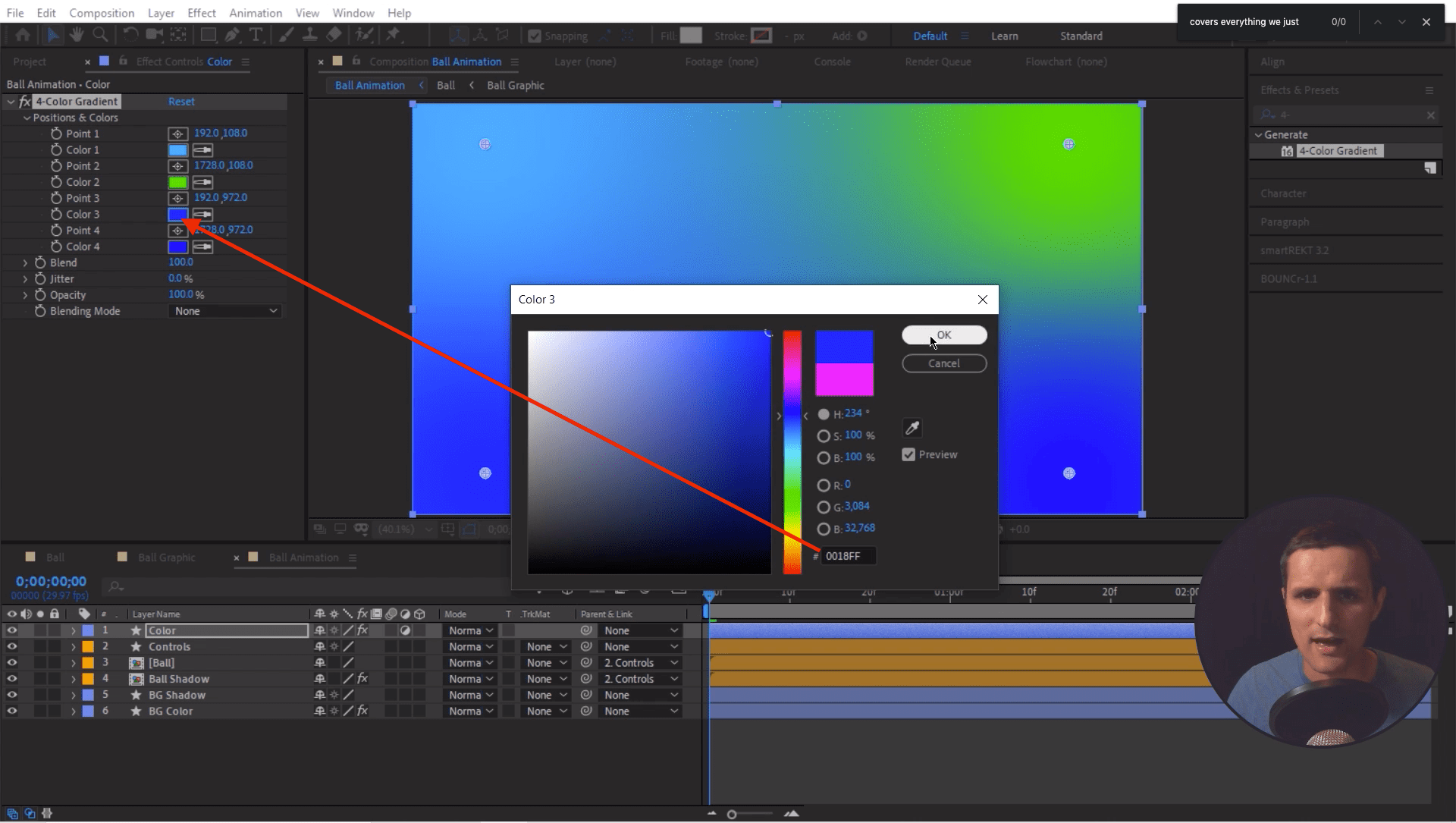
Task: Expand the Blend property group
Action: click(24, 262)
